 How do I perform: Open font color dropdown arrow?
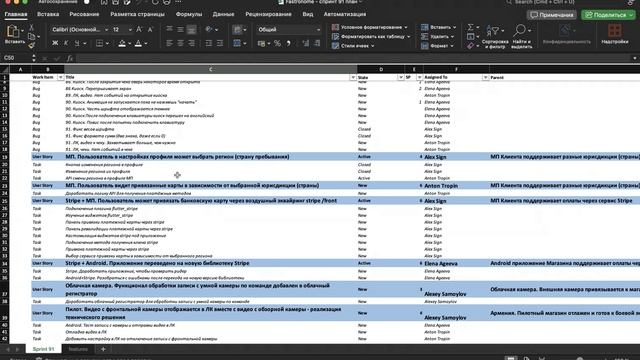coord(146,43)
